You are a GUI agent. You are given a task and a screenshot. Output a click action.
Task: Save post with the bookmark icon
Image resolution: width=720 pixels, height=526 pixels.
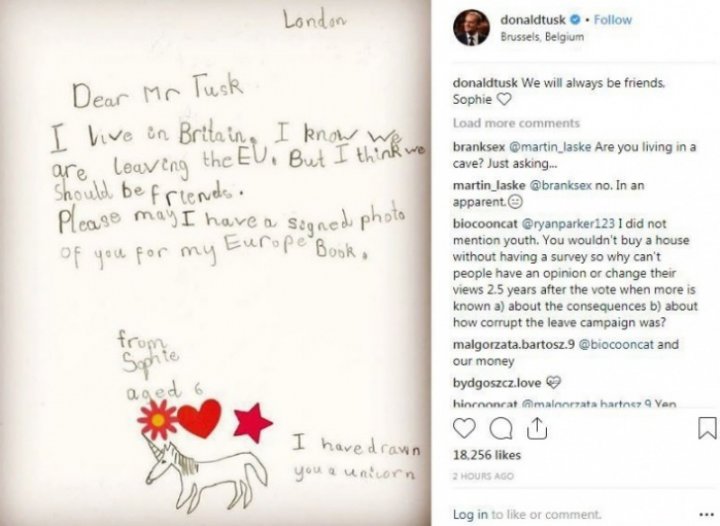(706, 429)
